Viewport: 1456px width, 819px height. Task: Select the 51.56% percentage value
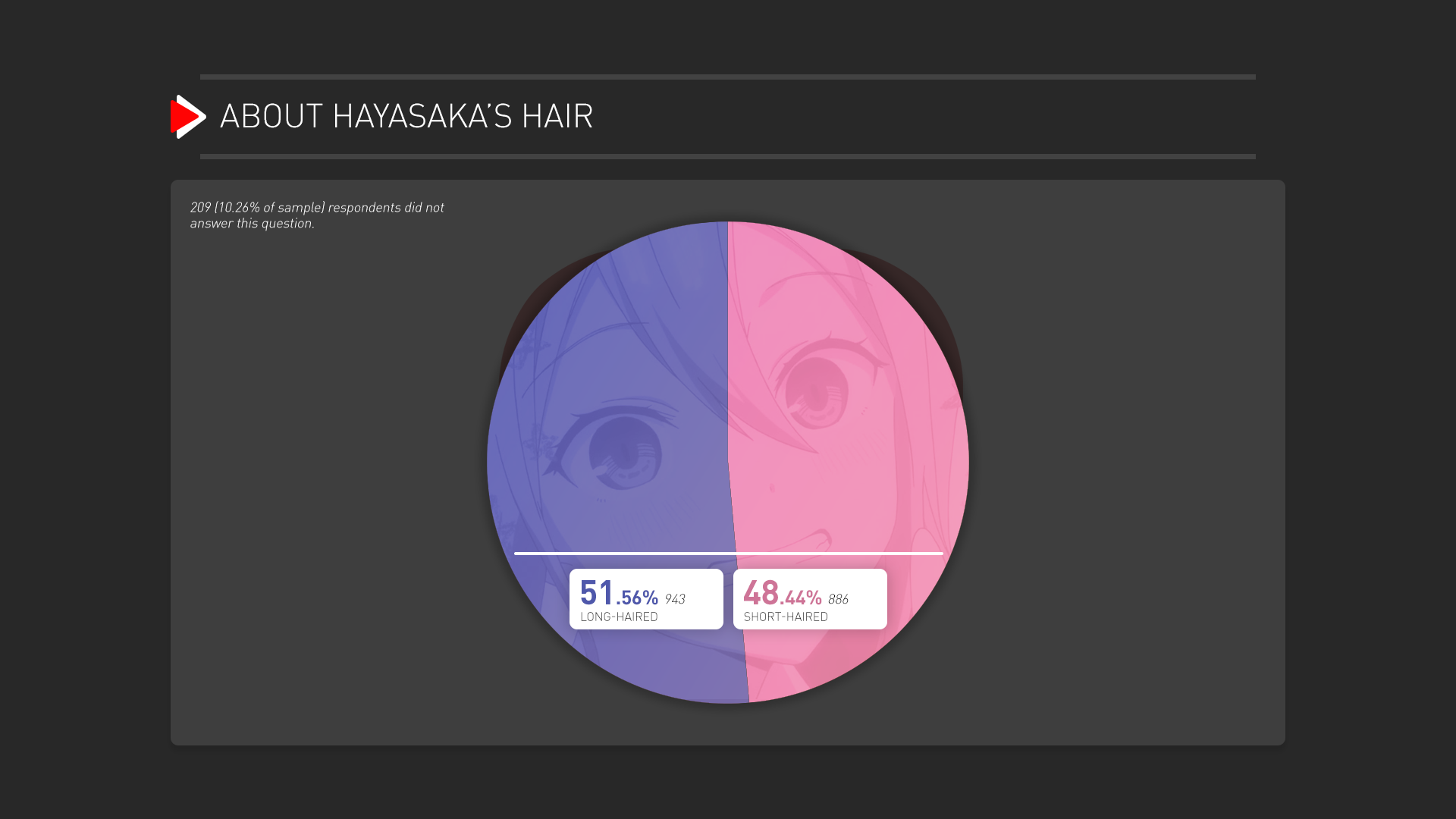coord(619,593)
